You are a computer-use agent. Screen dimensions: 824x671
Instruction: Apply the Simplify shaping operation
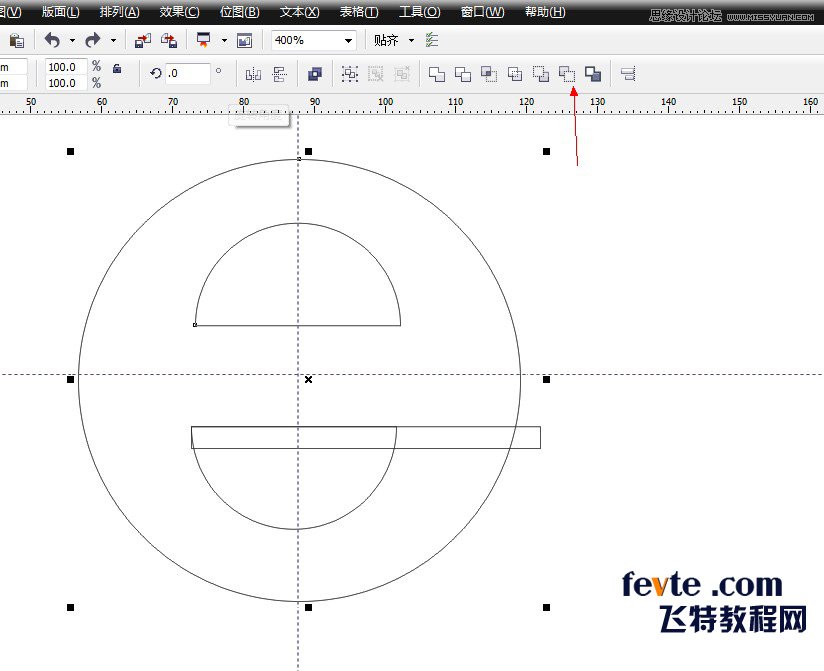coord(514,74)
